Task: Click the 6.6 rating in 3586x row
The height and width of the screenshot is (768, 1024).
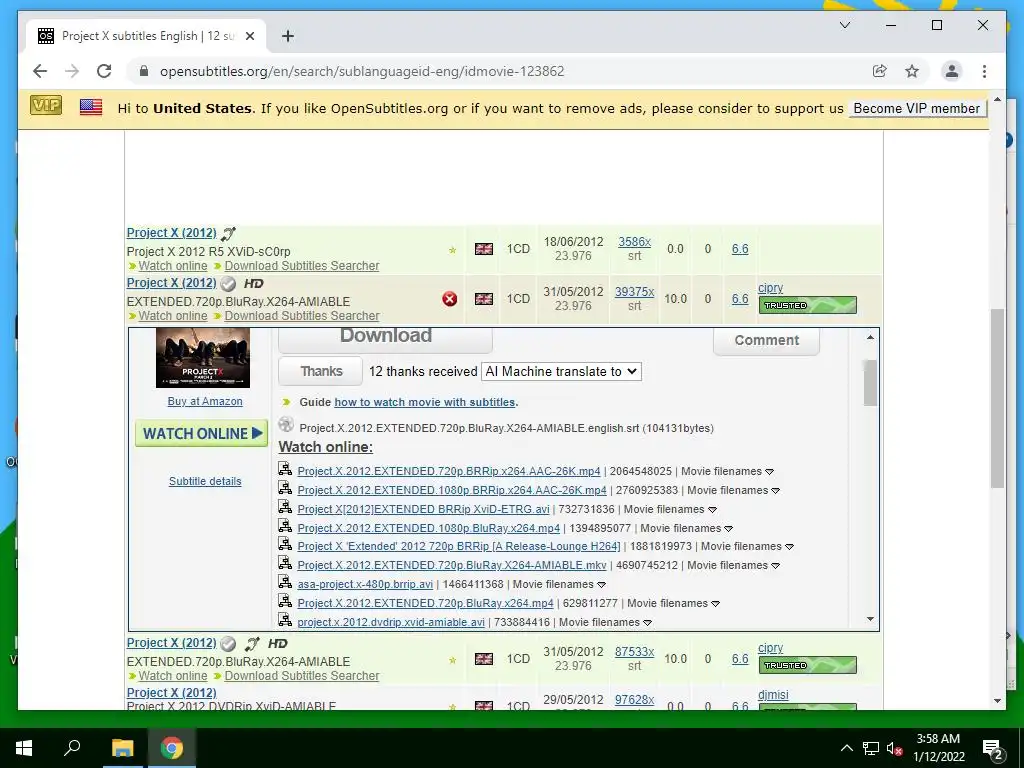Action: [x=740, y=249]
